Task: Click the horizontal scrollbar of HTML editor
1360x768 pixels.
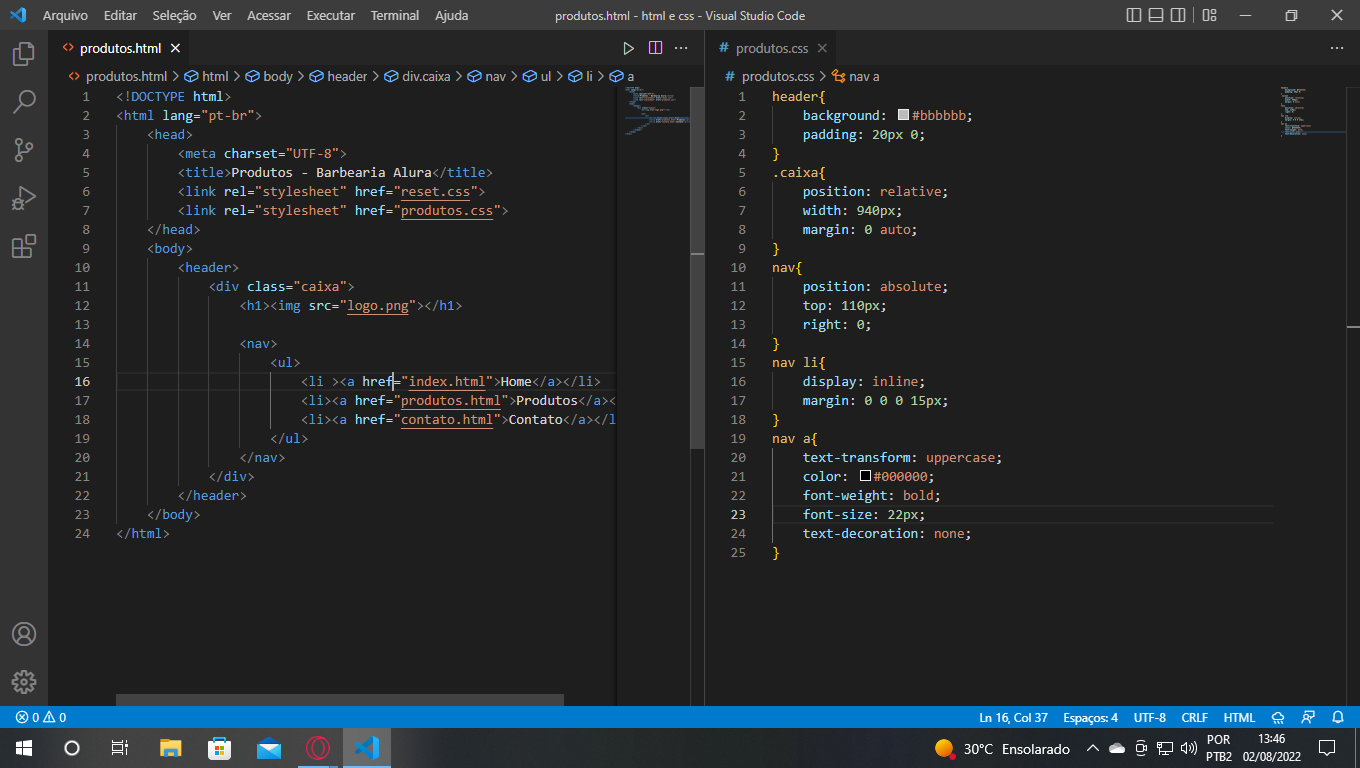Action: (x=340, y=700)
